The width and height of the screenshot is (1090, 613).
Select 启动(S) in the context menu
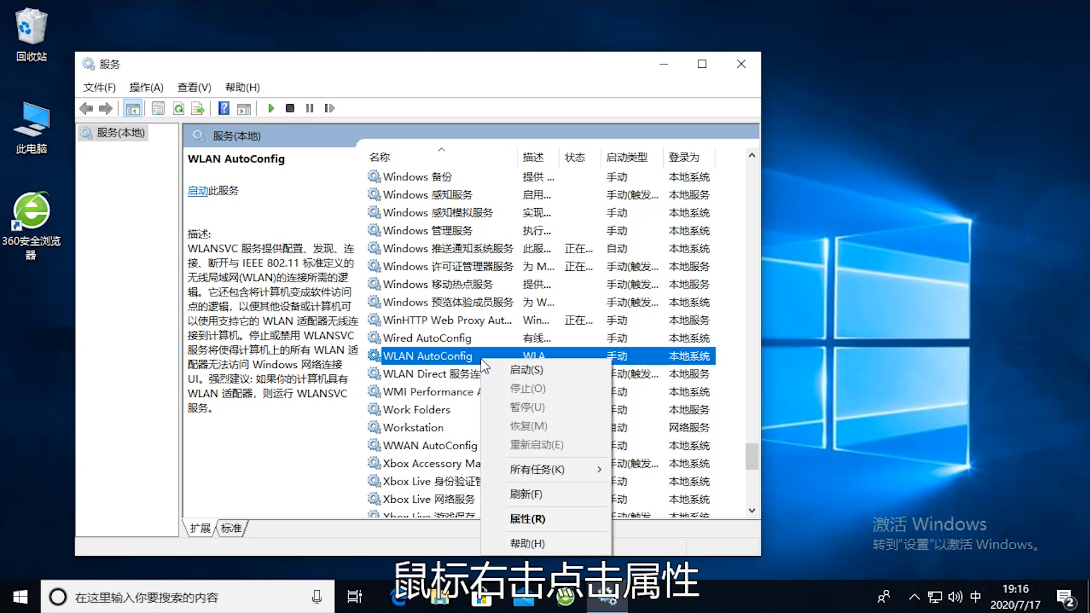pyautogui.click(x=526, y=370)
